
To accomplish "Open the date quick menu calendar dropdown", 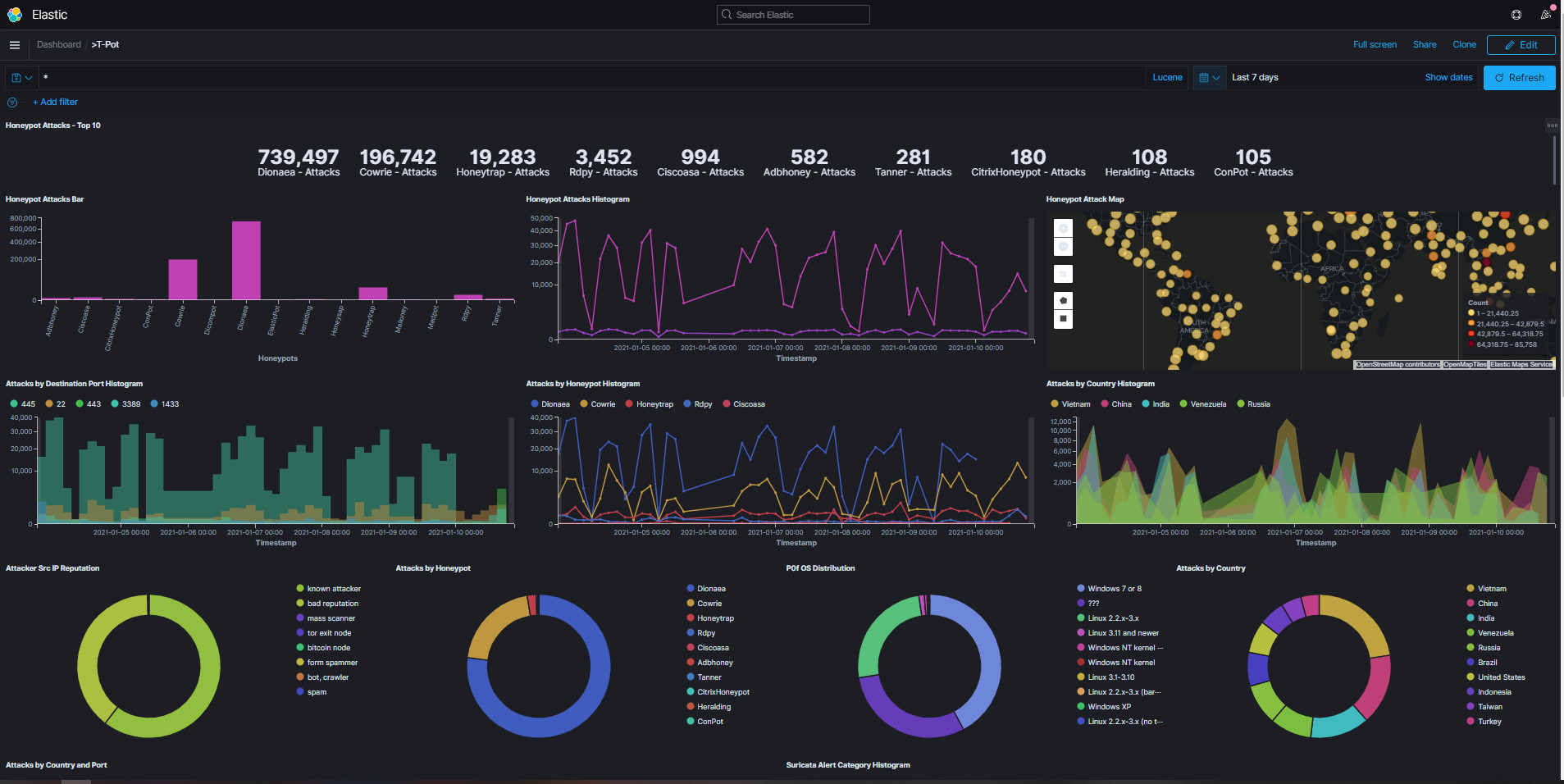I will tap(1210, 78).
